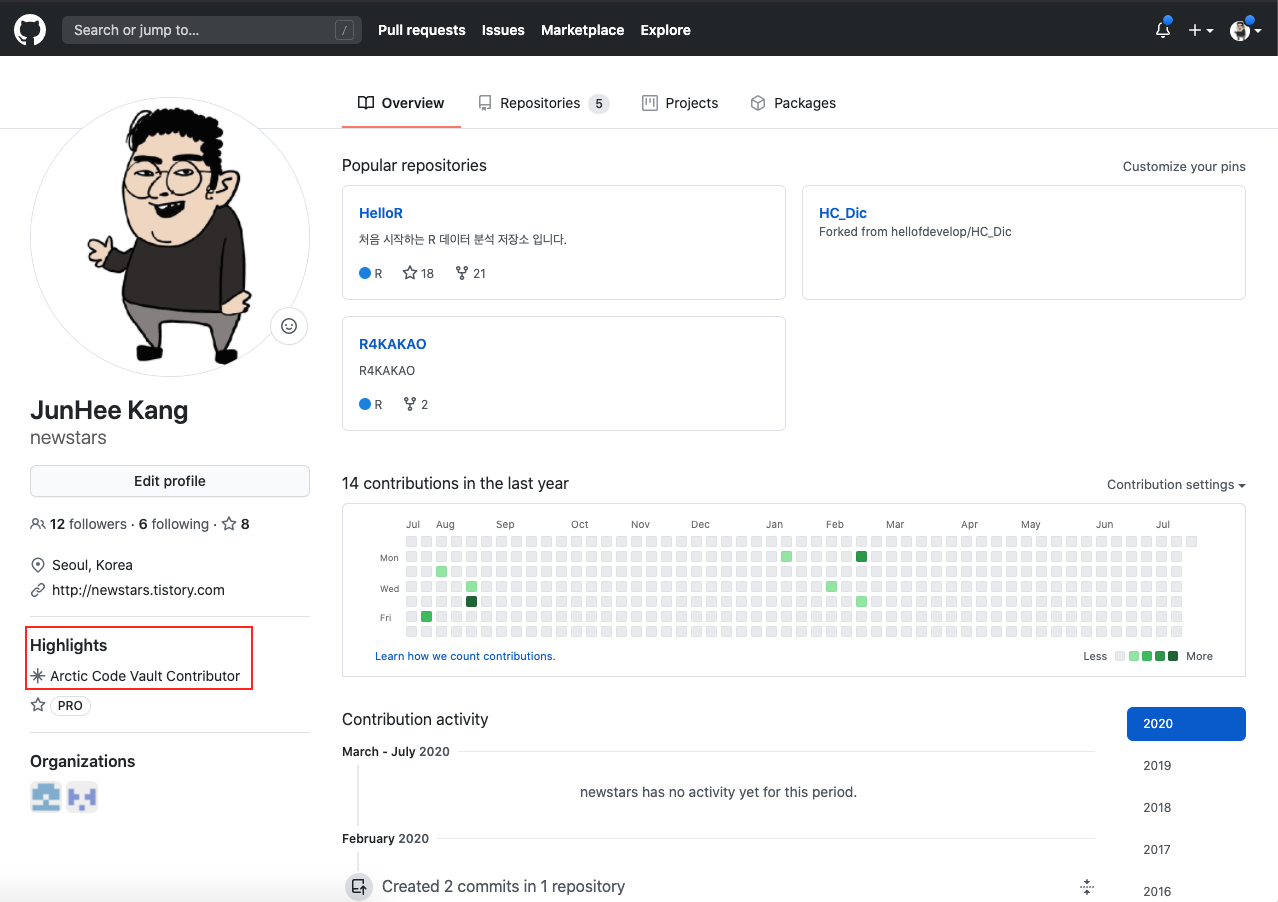Viewport: 1278px width, 902px height.
Task: Click the 'Forked from hellofdevelop/HC_Dic' text
Action: pos(915,232)
